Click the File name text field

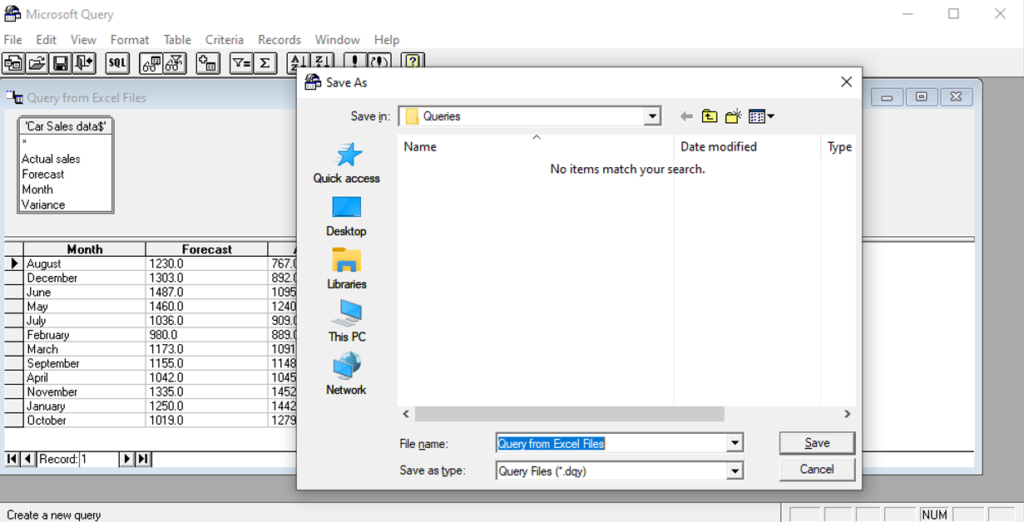click(x=611, y=444)
